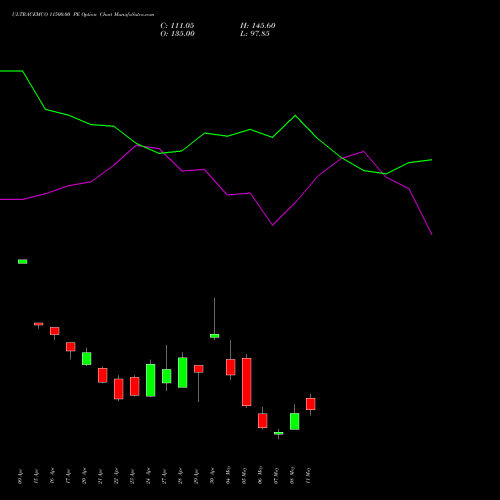Select the tall green 24 Apr candlestick
Image resolution: width=500 pixels, height=500 pixels.
point(151,380)
